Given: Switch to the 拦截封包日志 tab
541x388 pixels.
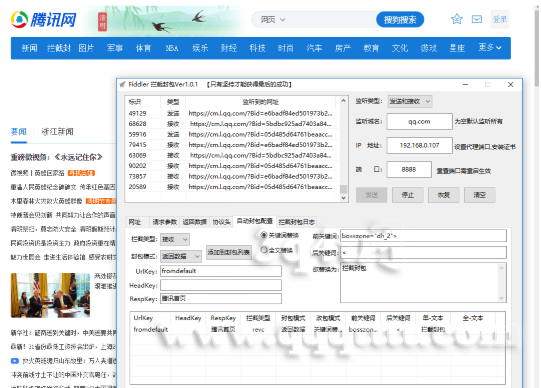Looking at the screenshot, I should (x=297, y=222).
